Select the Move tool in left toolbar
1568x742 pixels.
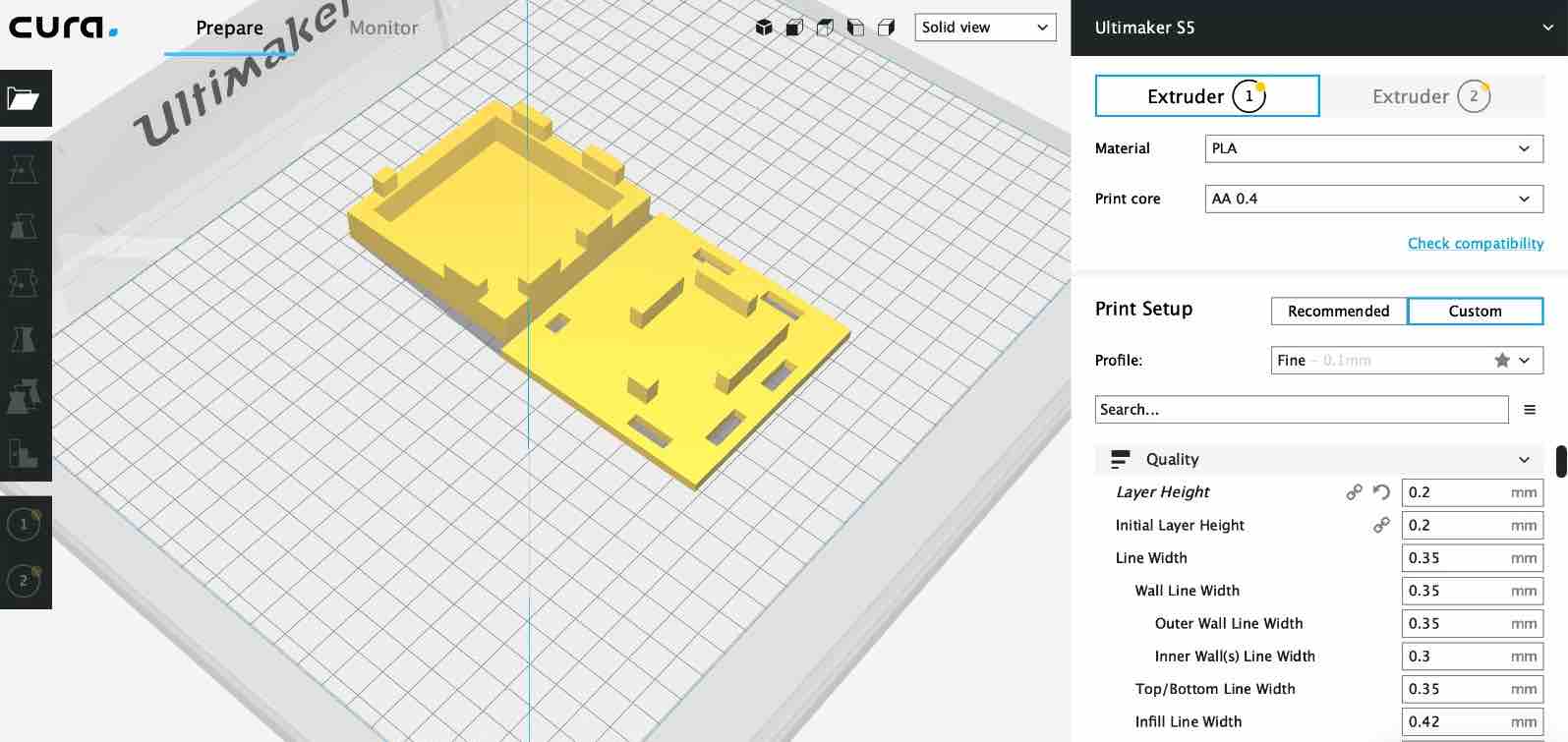25,168
